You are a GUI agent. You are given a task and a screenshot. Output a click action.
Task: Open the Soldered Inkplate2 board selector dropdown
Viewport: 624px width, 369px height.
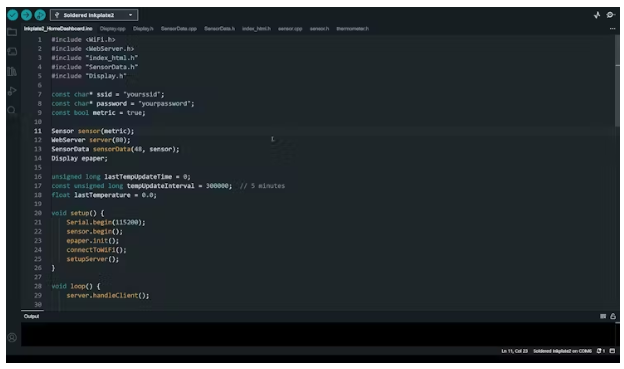coord(94,15)
